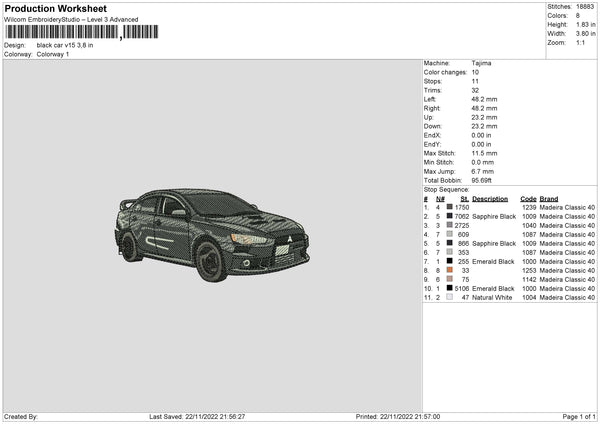This screenshot has height=424, width=600.
Task: Click the Colorway 1 value
Action: coord(53,54)
